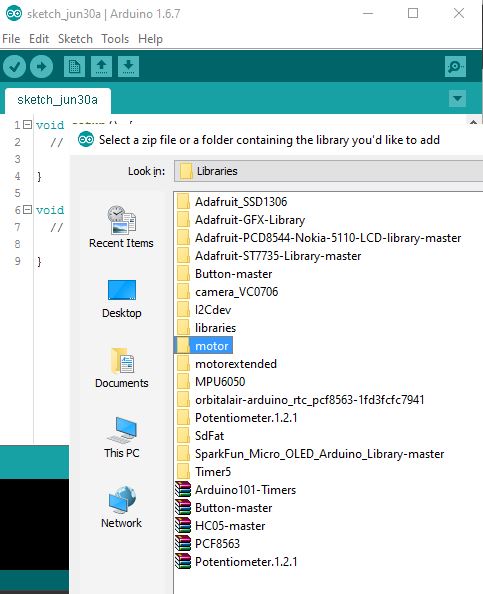Click line number 5 in editor gutter
The height and width of the screenshot is (594, 483).
[17, 193]
